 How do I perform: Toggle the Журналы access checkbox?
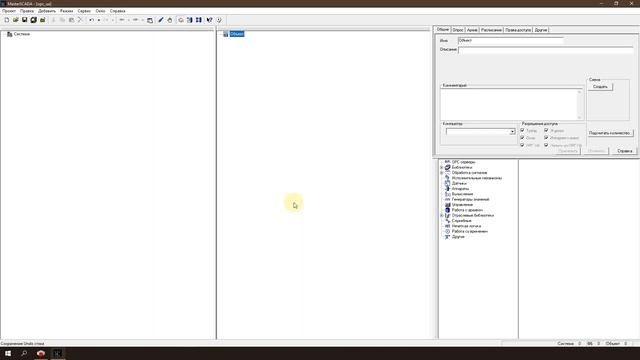point(546,130)
